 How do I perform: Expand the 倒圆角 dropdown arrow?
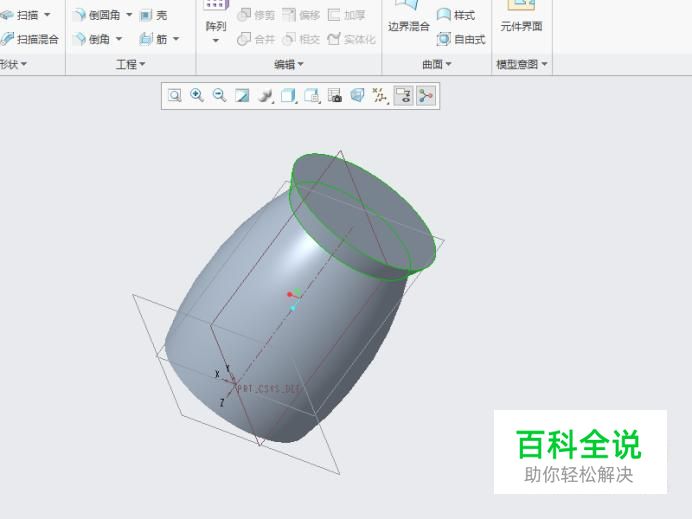coord(129,15)
